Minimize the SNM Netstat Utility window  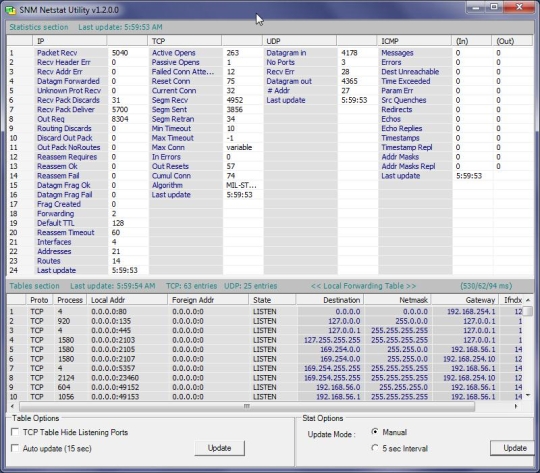(x=476, y=7)
